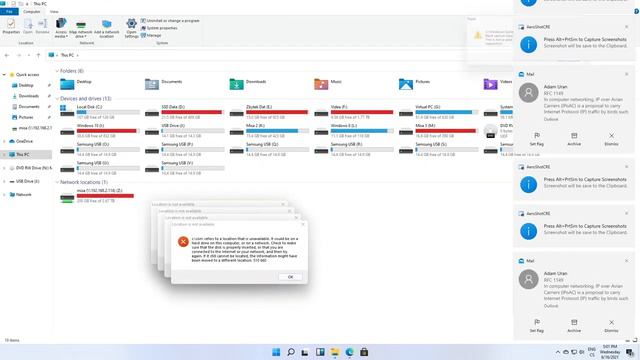640x360 pixels.
Task: Collapse the Devices and drives group
Action: coord(57,99)
